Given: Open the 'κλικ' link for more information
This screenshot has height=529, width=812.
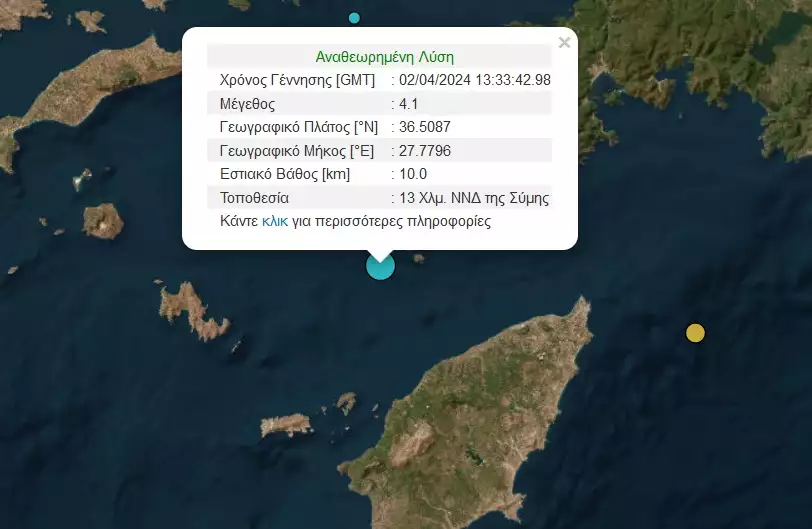Looking at the screenshot, I should coord(275,222).
